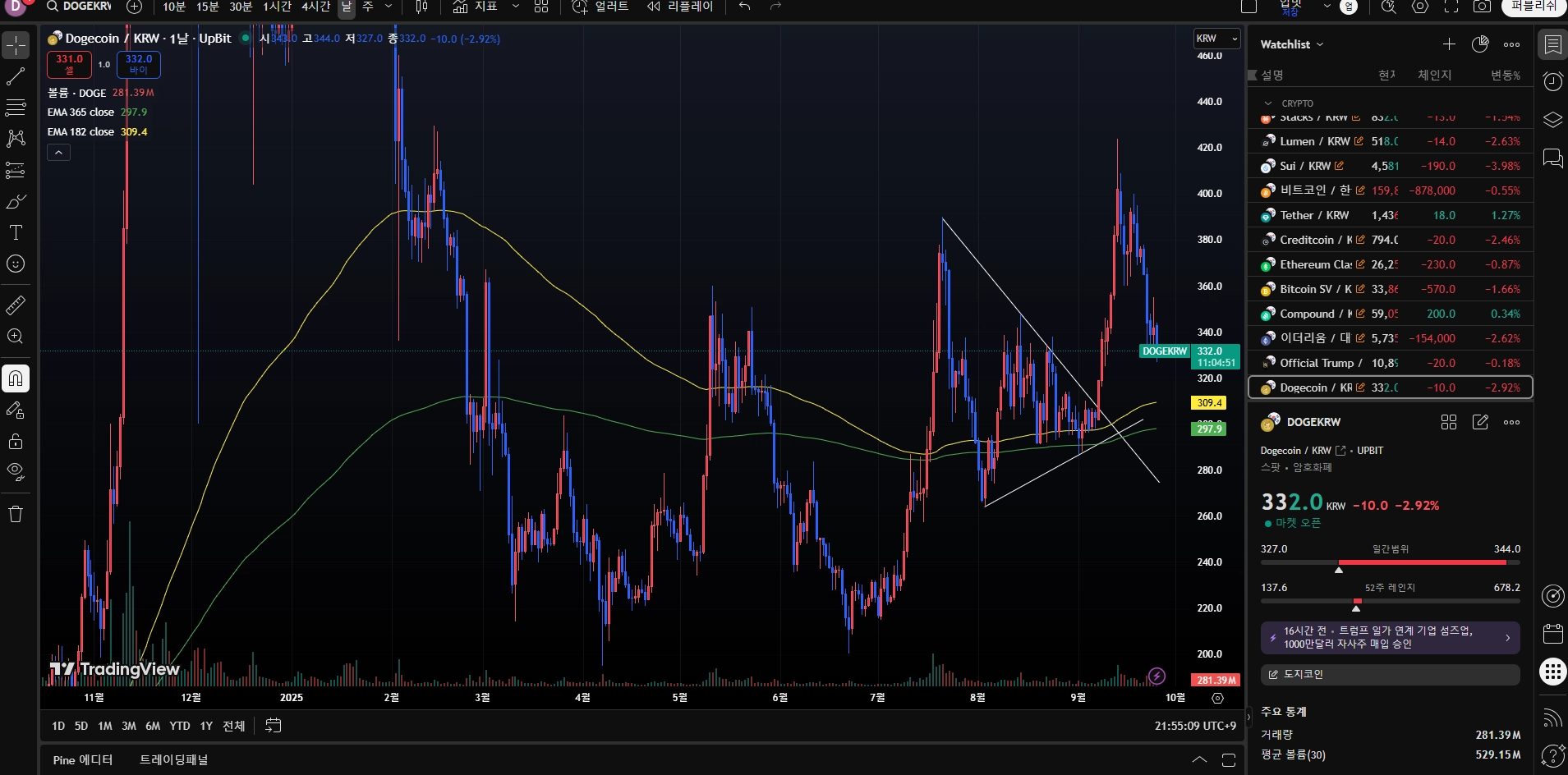Image resolution: width=1568 pixels, height=775 pixels.
Task: Click the 331.0 sell price button
Action: 69,64
